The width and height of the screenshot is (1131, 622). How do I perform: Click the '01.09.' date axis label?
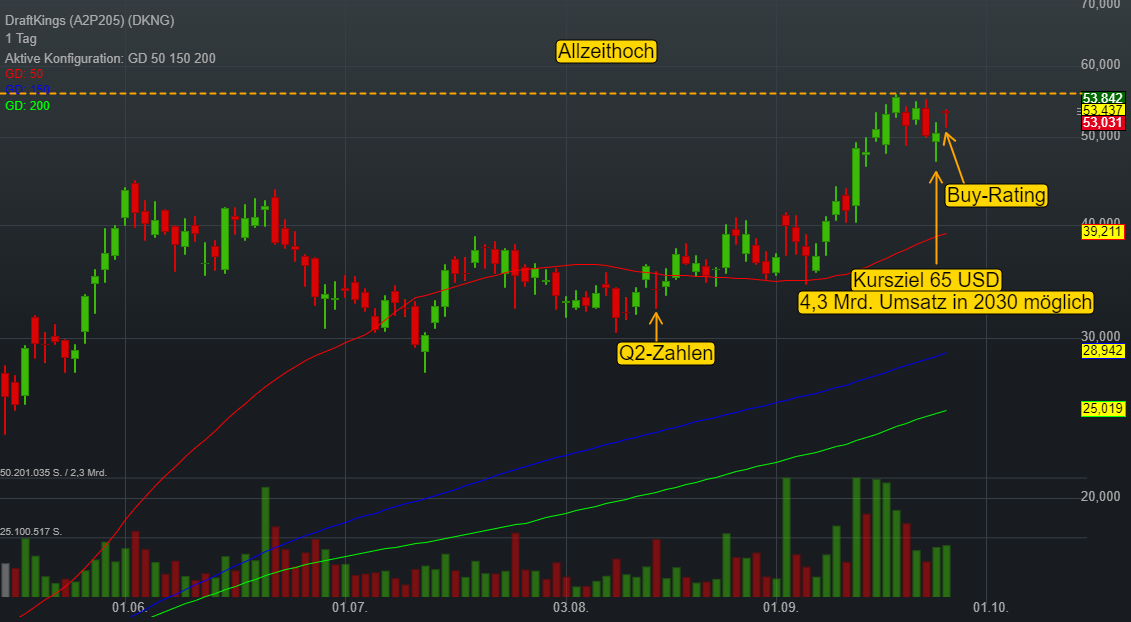click(x=780, y=608)
